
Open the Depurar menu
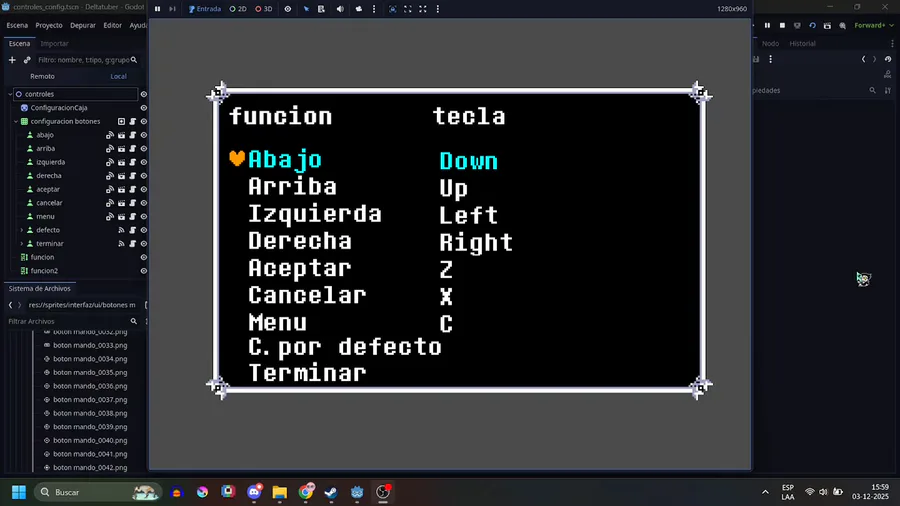pyautogui.click(x=83, y=25)
